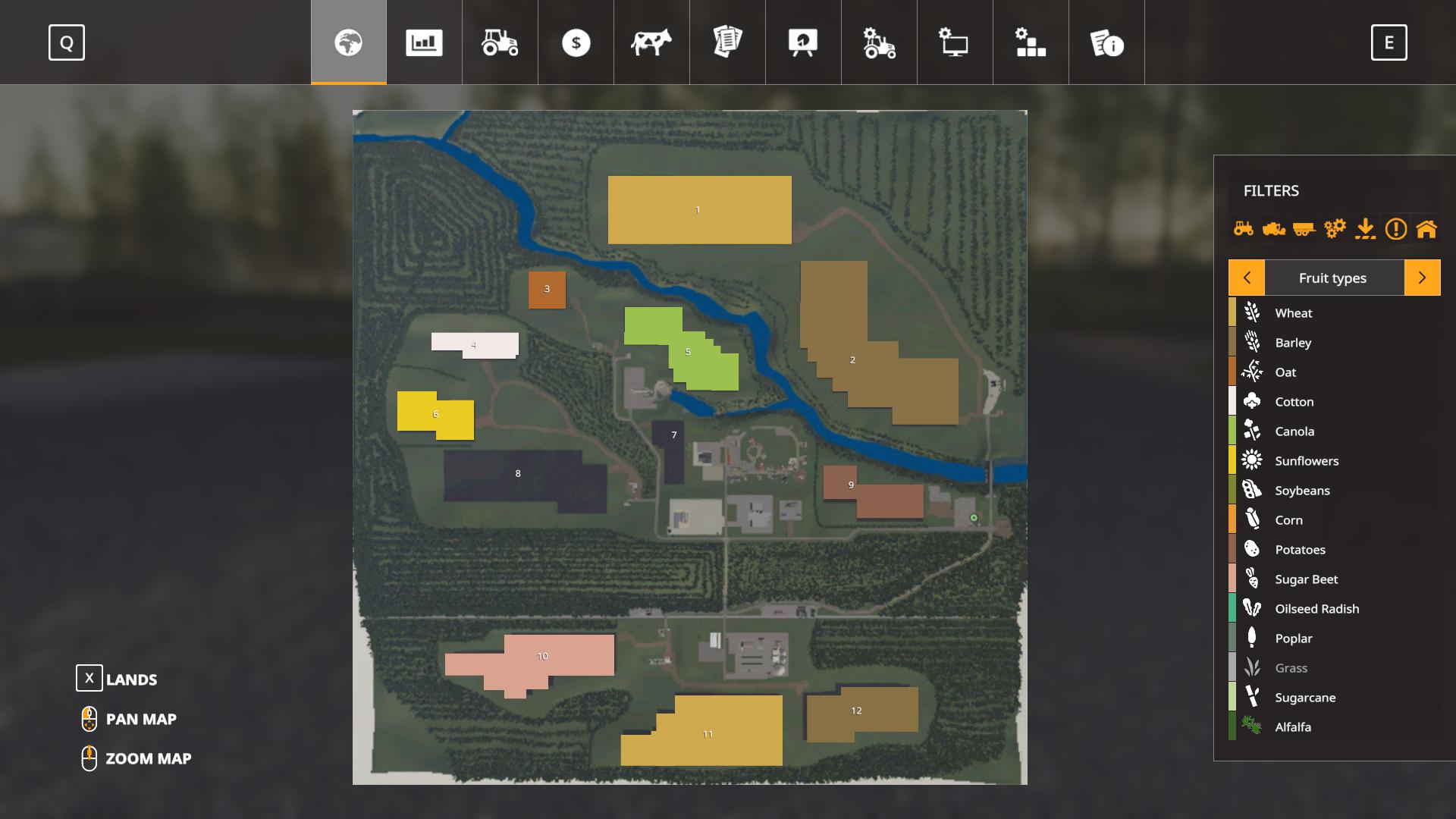Viewport: 1456px width, 819px height.
Task: Select the world map tab
Action: click(x=348, y=42)
